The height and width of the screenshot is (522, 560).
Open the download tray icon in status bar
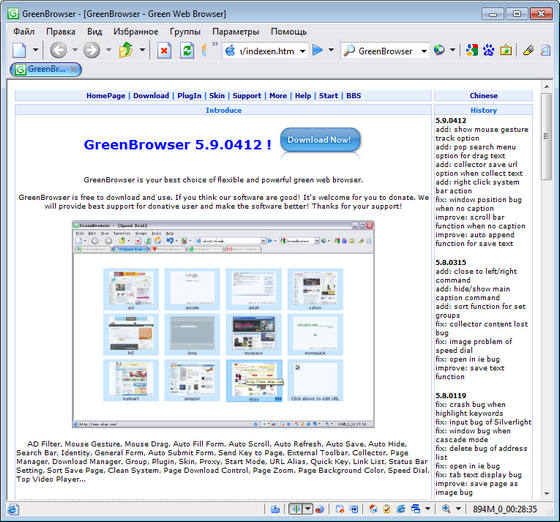(x=275, y=509)
